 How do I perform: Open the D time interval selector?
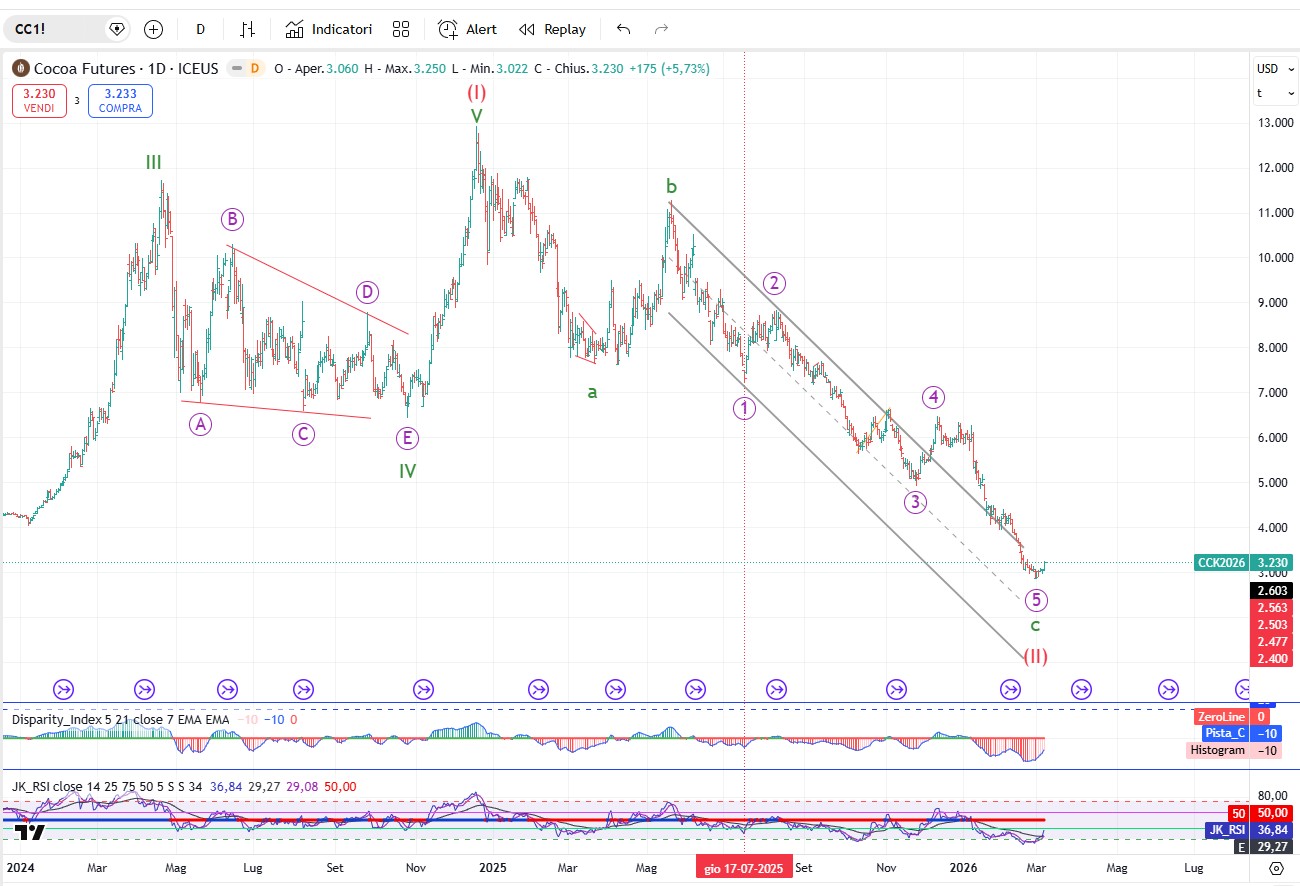(x=200, y=29)
